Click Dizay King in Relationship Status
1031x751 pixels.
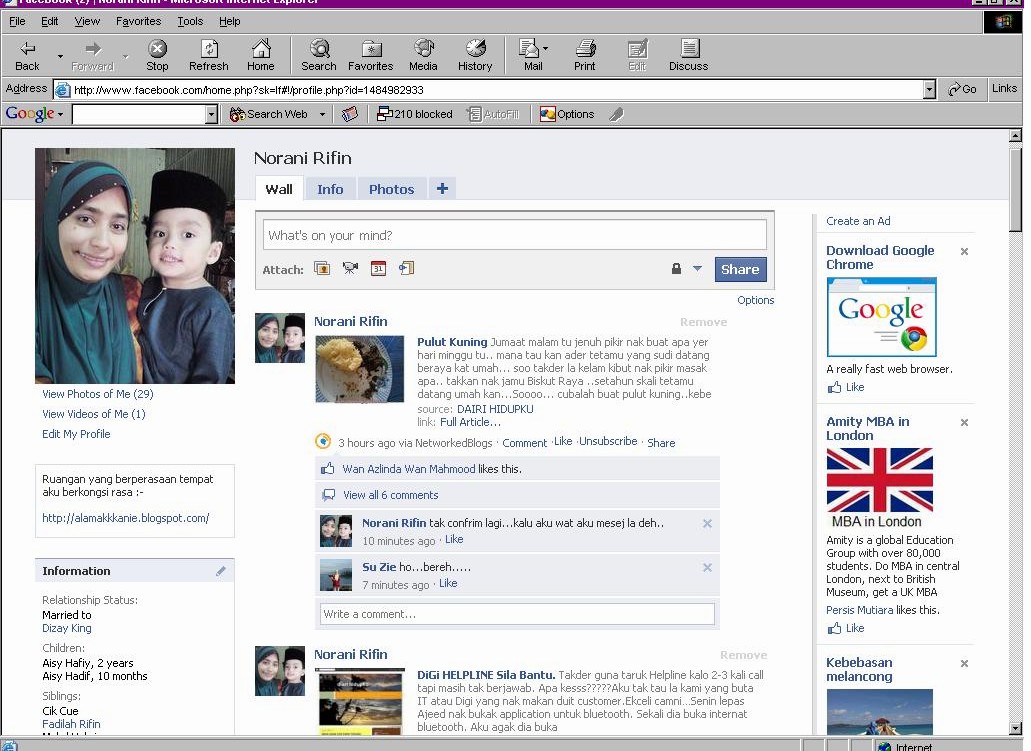click(67, 628)
